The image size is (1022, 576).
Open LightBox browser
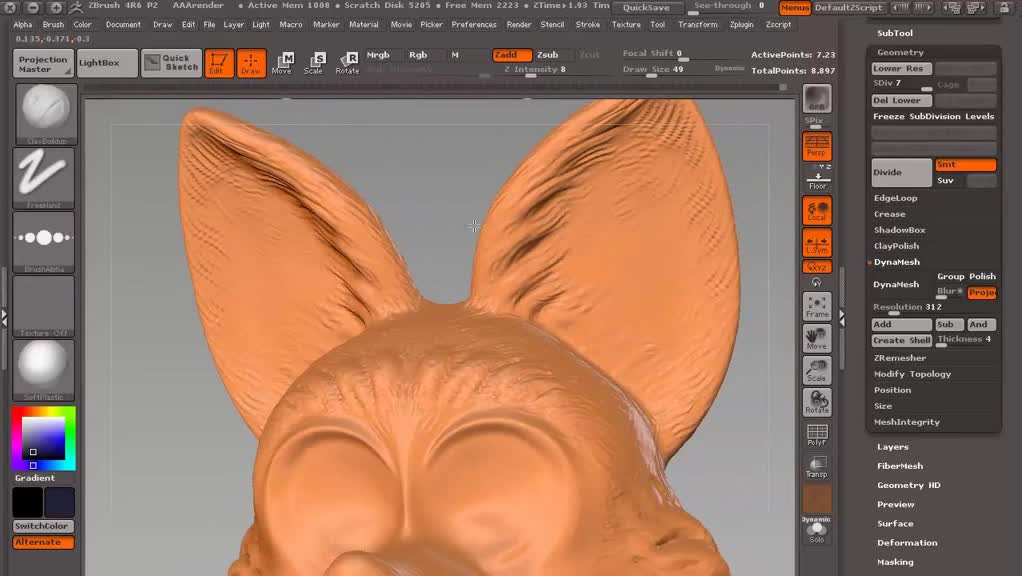point(107,63)
